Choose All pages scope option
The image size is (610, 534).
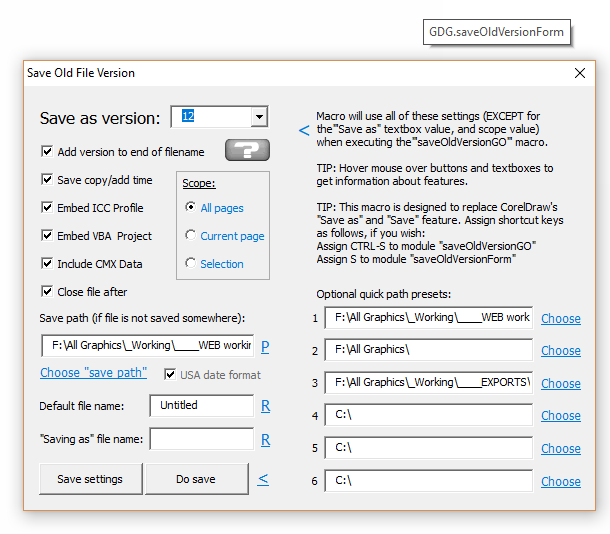(191, 208)
